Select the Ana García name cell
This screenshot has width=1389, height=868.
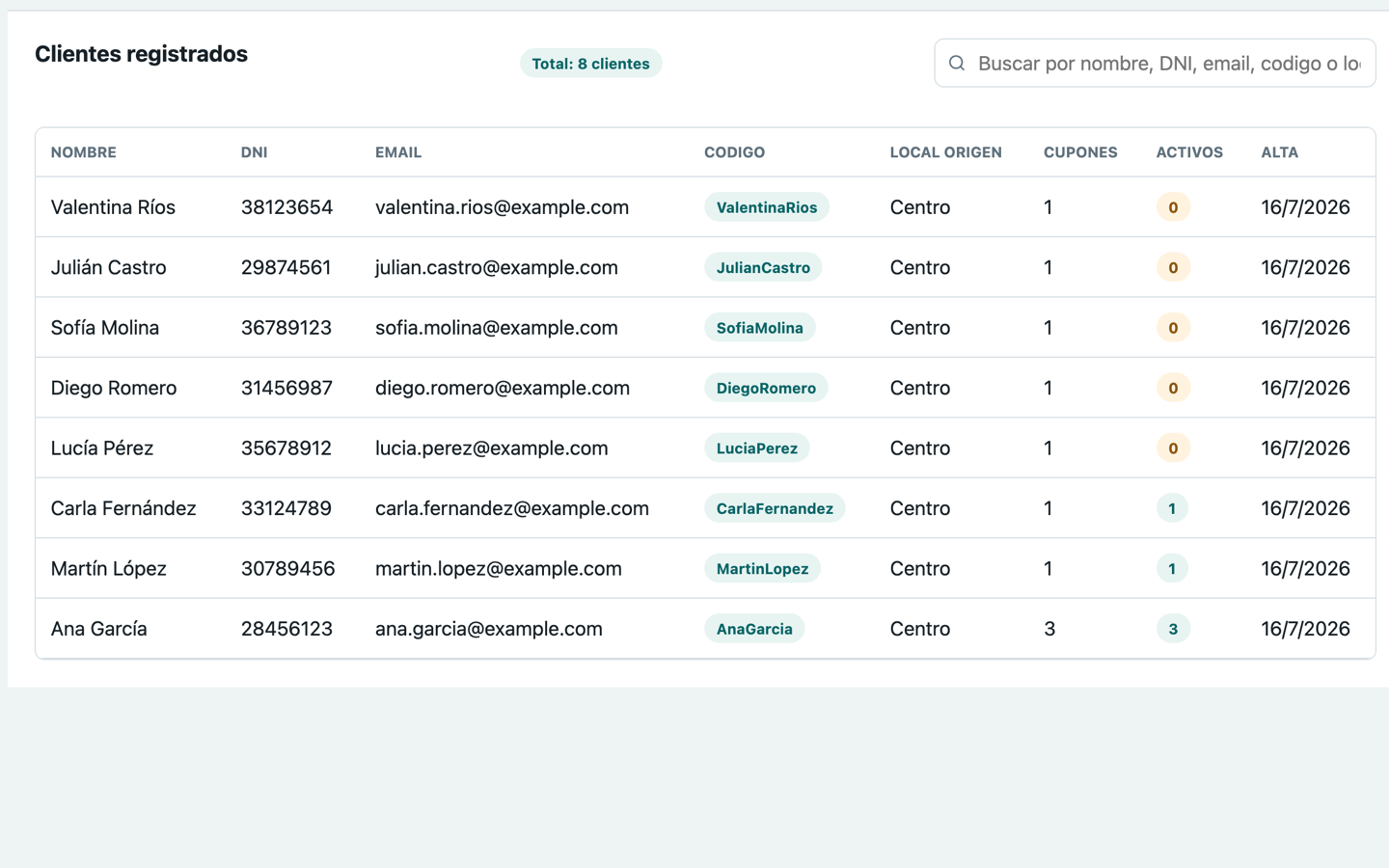98,629
